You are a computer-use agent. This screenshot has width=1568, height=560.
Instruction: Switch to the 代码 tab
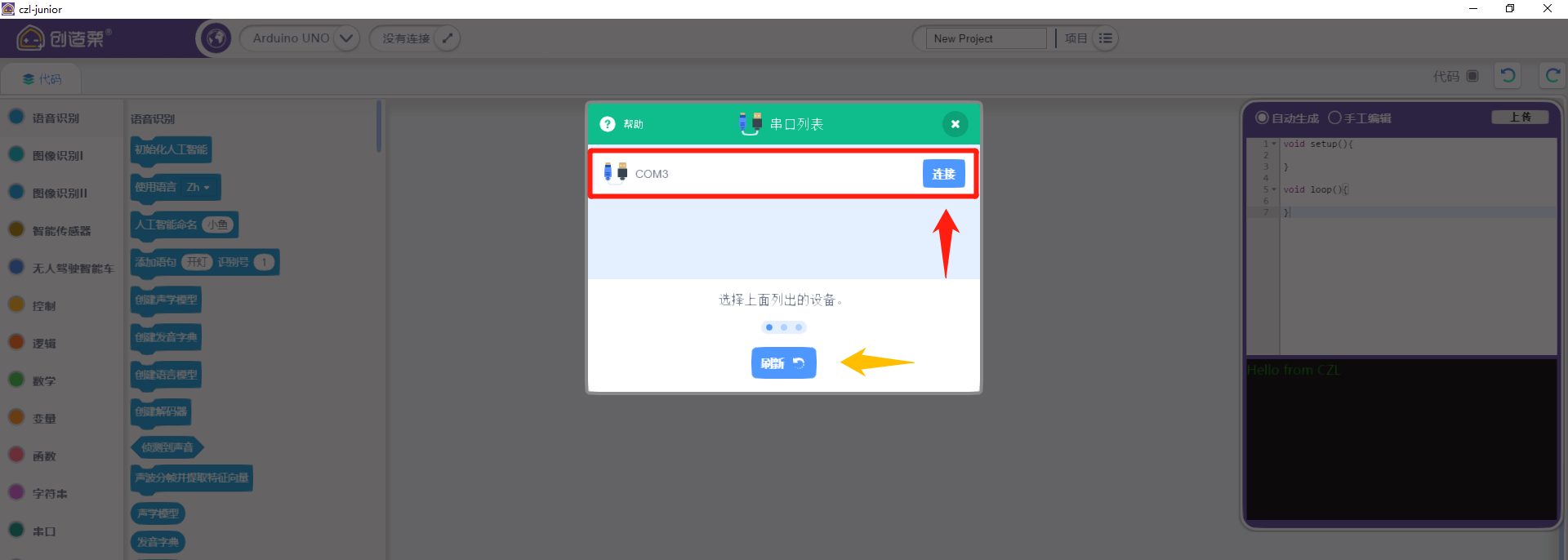[42, 79]
